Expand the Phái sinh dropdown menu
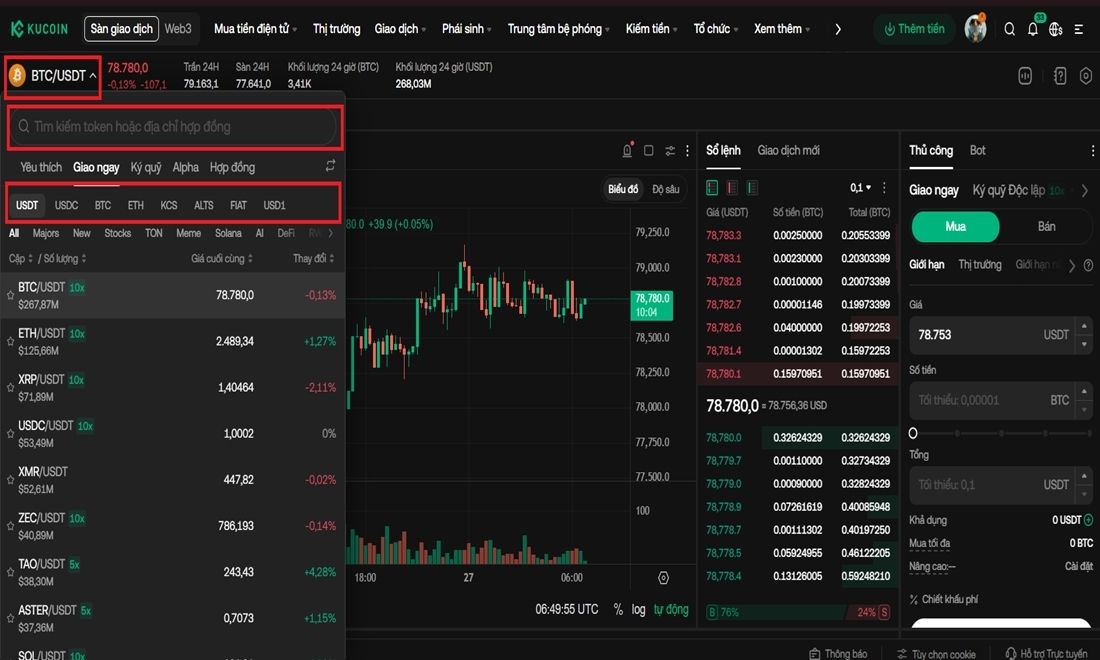 [x=467, y=29]
